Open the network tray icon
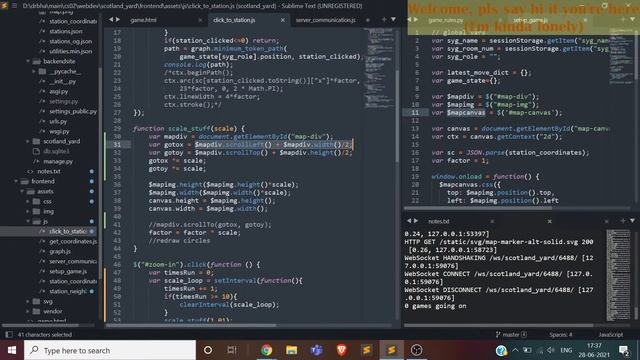The width and height of the screenshot is (640, 360). [x=540, y=350]
